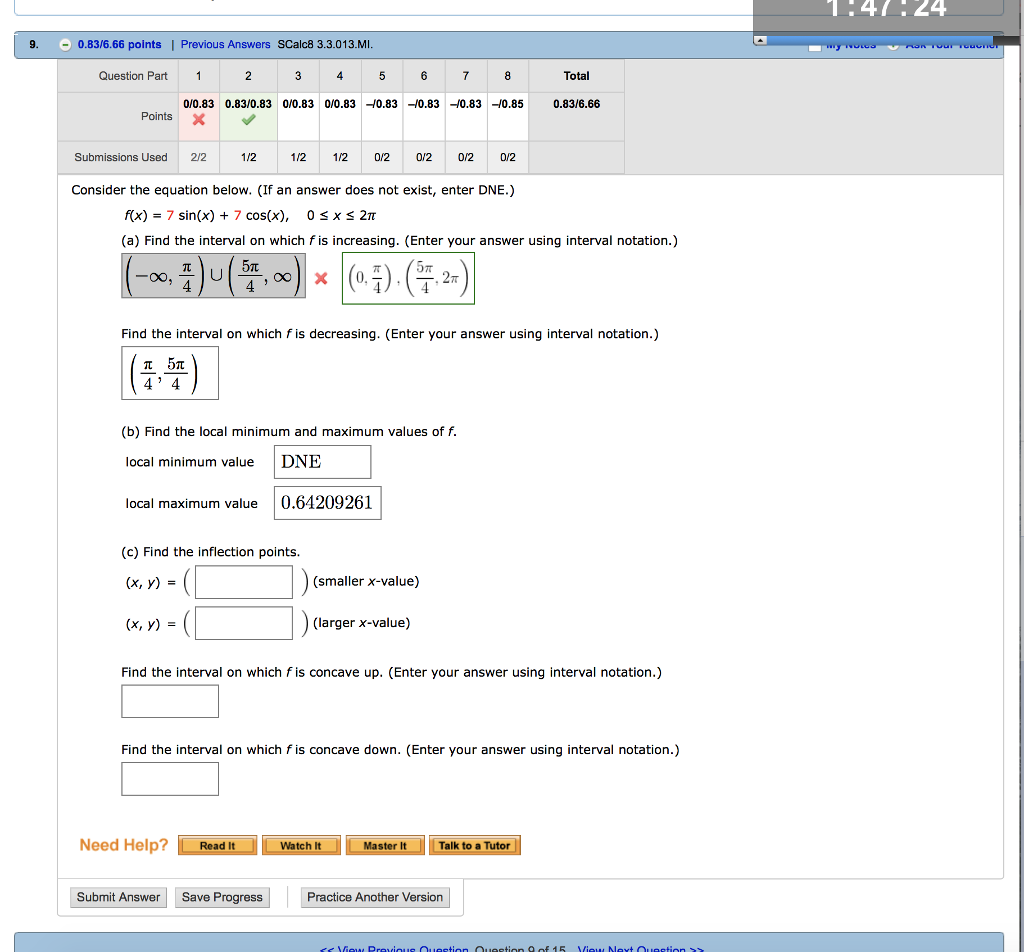
Task: Click the green checkmark under part 2 points
Action: click(248, 119)
